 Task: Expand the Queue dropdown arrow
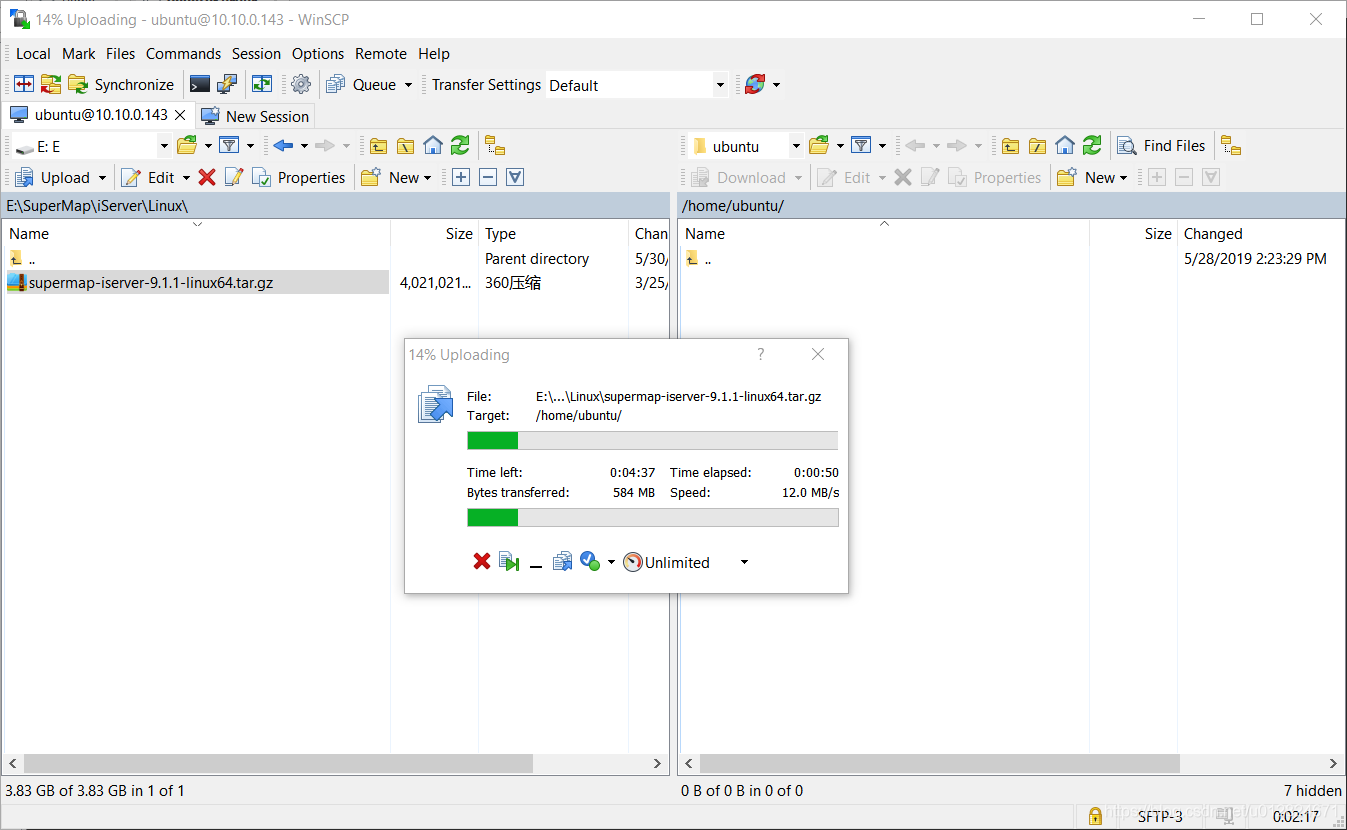tap(408, 85)
